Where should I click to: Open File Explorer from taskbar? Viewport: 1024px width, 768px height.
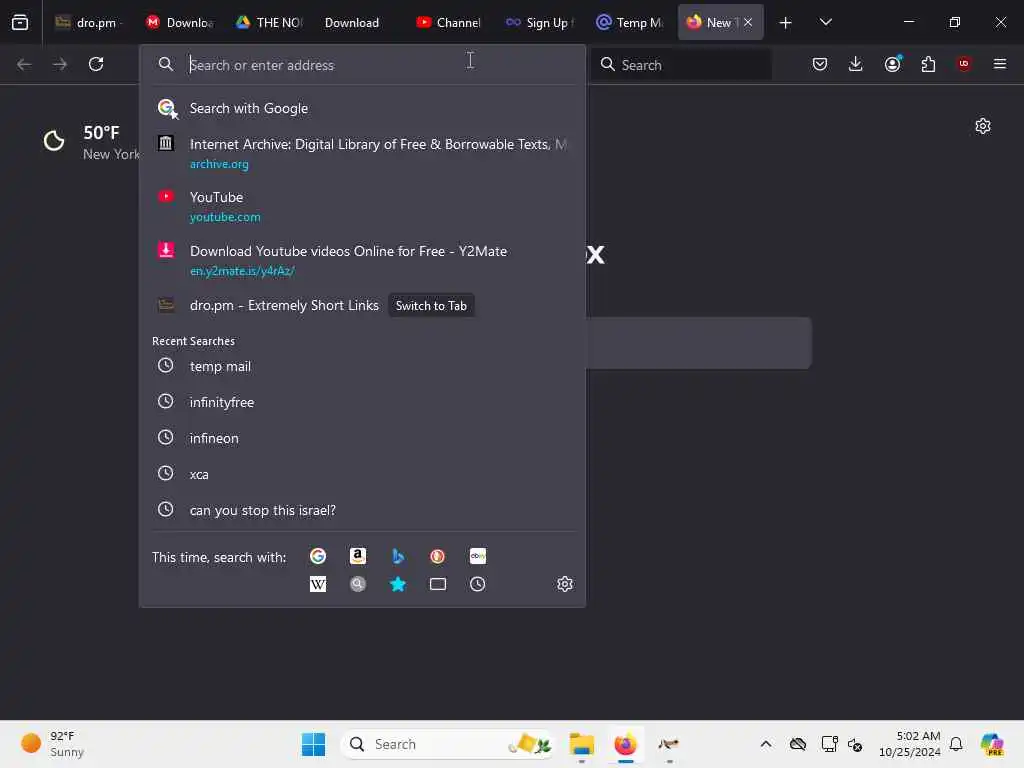581,744
